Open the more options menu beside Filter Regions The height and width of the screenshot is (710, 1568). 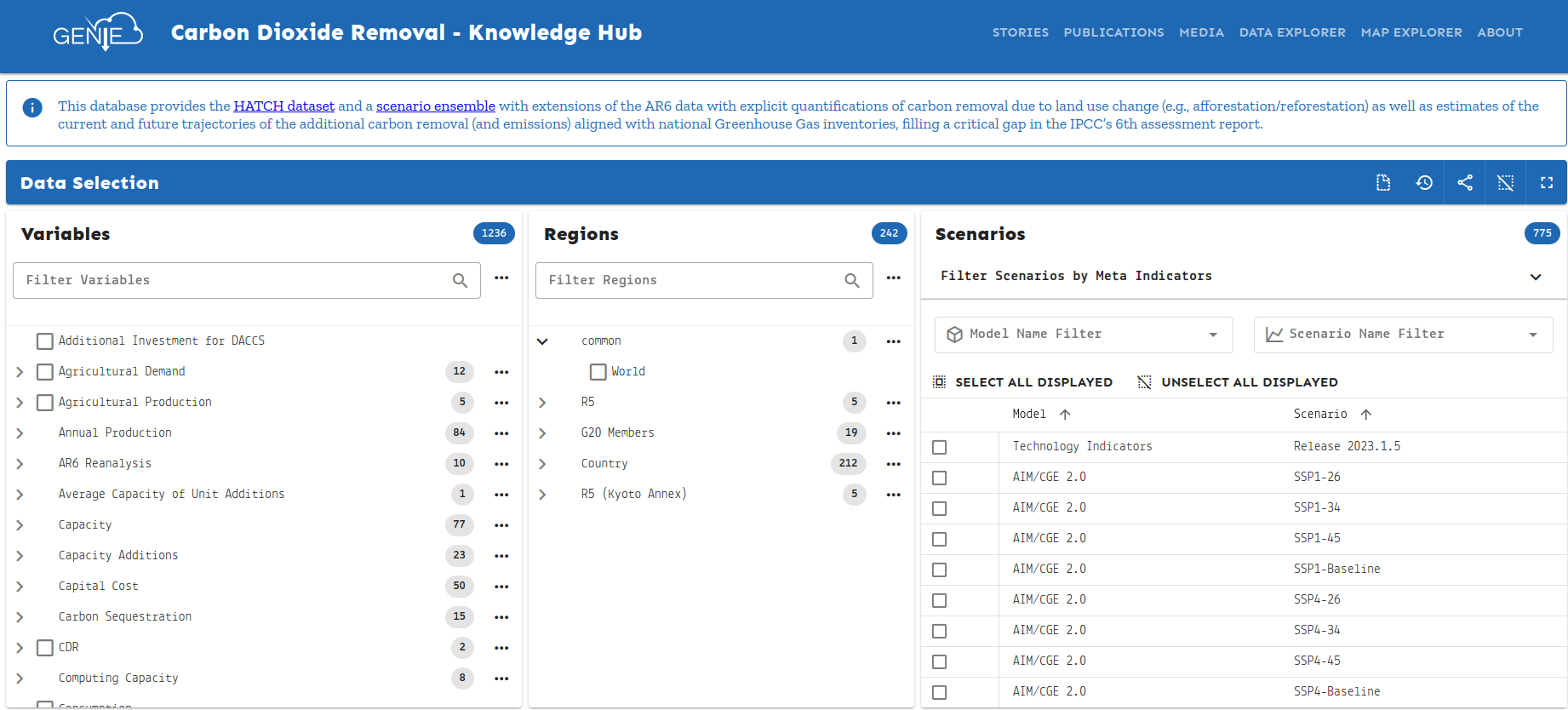893,278
